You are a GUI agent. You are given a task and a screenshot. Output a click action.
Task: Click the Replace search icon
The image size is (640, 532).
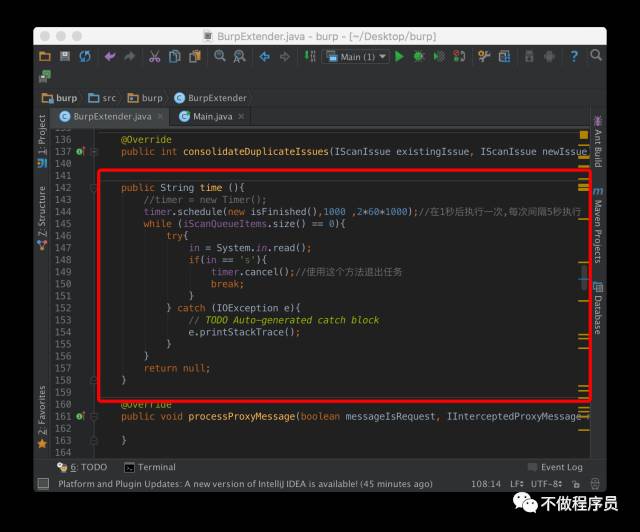click(240, 56)
